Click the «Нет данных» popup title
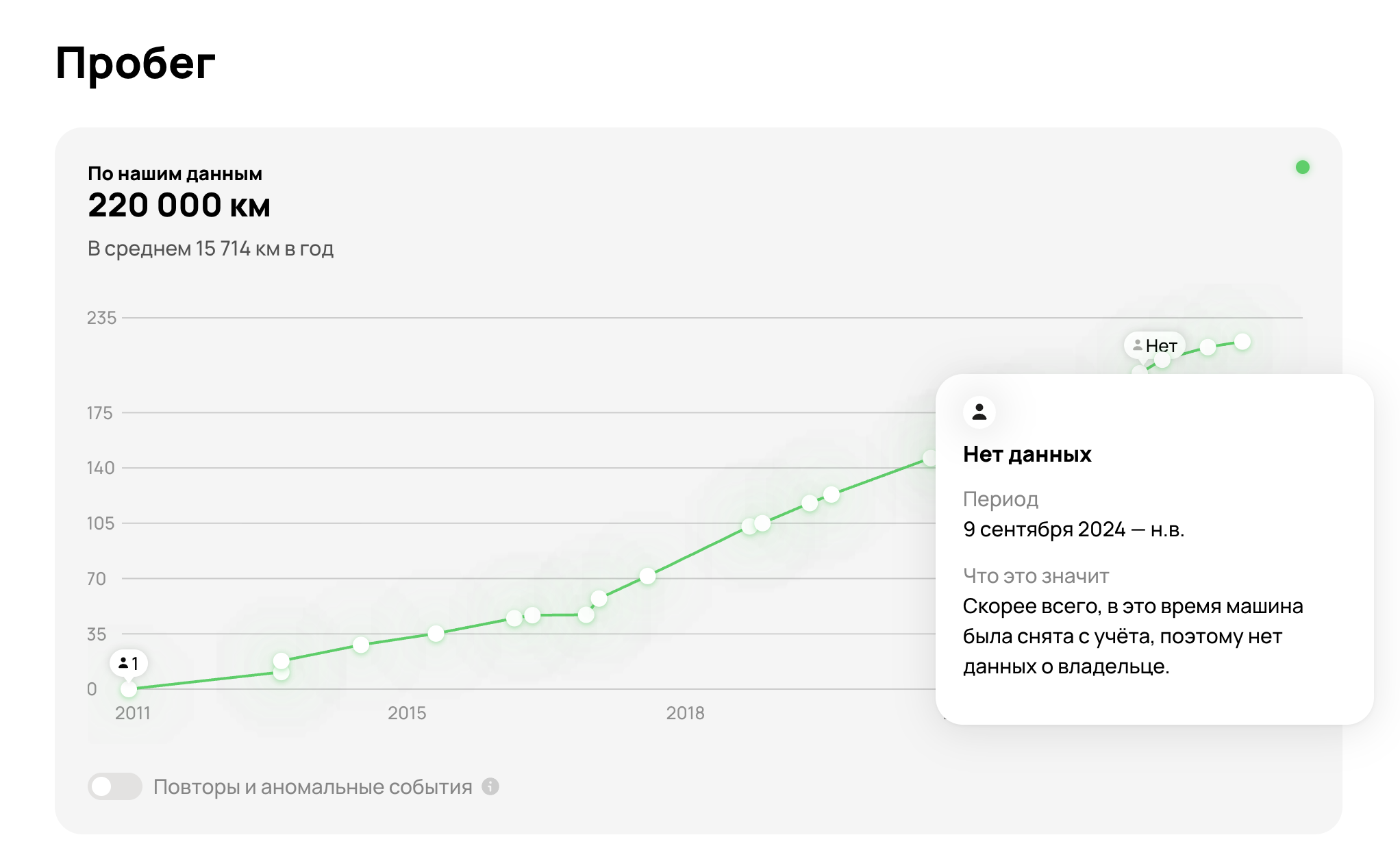 (1026, 454)
